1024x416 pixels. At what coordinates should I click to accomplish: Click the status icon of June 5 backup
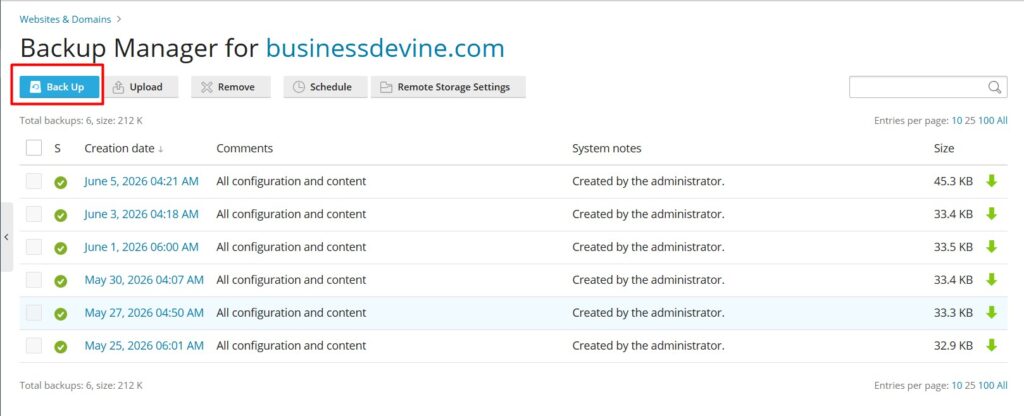click(x=61, y=182)
